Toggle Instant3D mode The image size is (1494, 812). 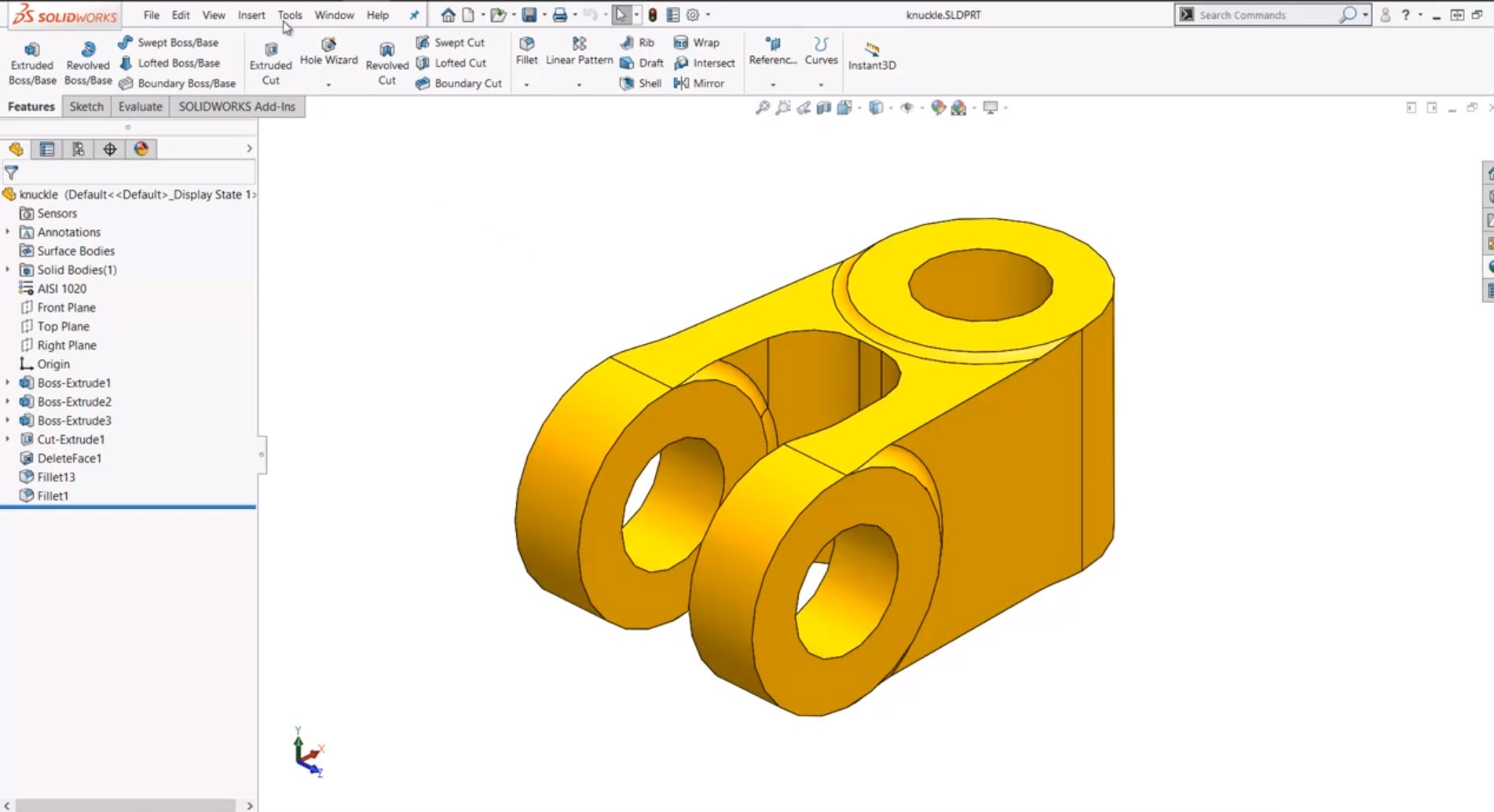click(x=872, y=55)
